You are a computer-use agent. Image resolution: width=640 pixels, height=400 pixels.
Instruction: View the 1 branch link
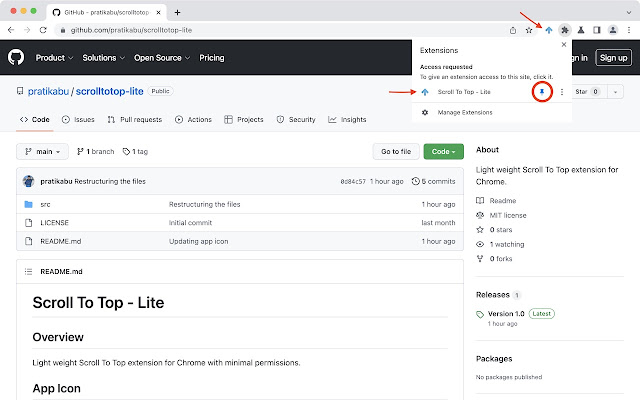click(x=96, y=151)
